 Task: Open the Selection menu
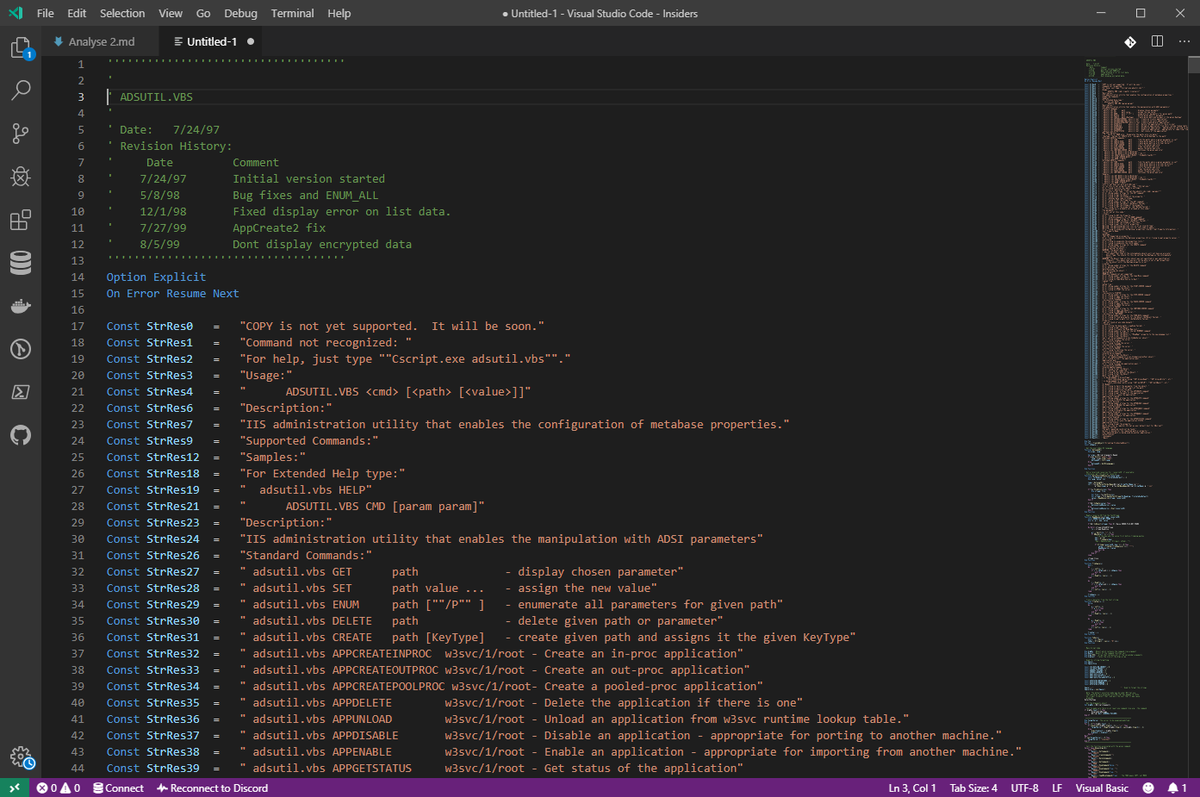pos(122,13)
